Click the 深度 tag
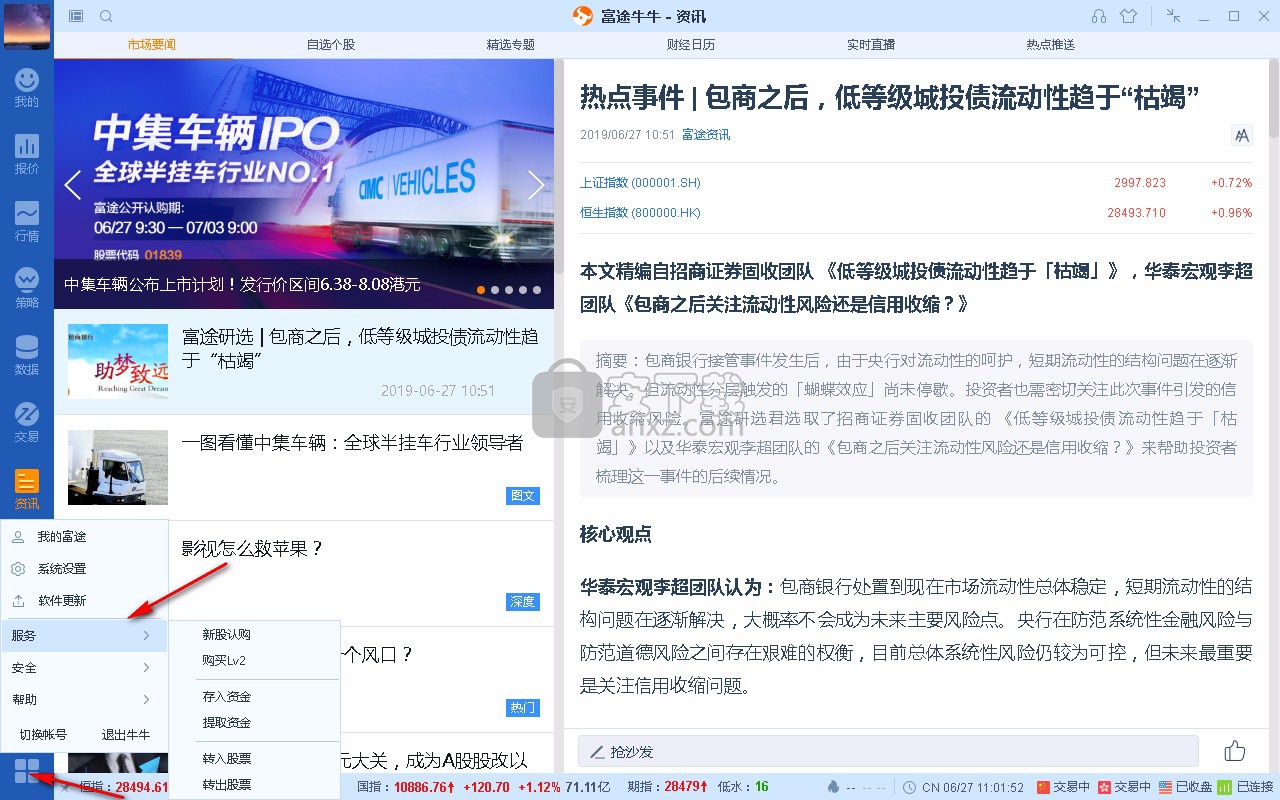The image size is (1280, 800). click(x=523, y=602)
